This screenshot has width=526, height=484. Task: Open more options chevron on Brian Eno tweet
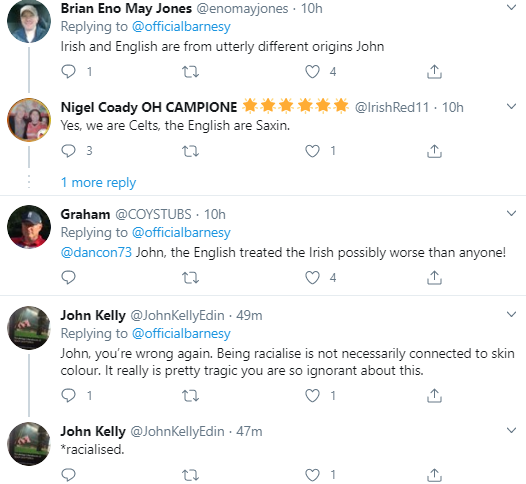pos(511,7)
